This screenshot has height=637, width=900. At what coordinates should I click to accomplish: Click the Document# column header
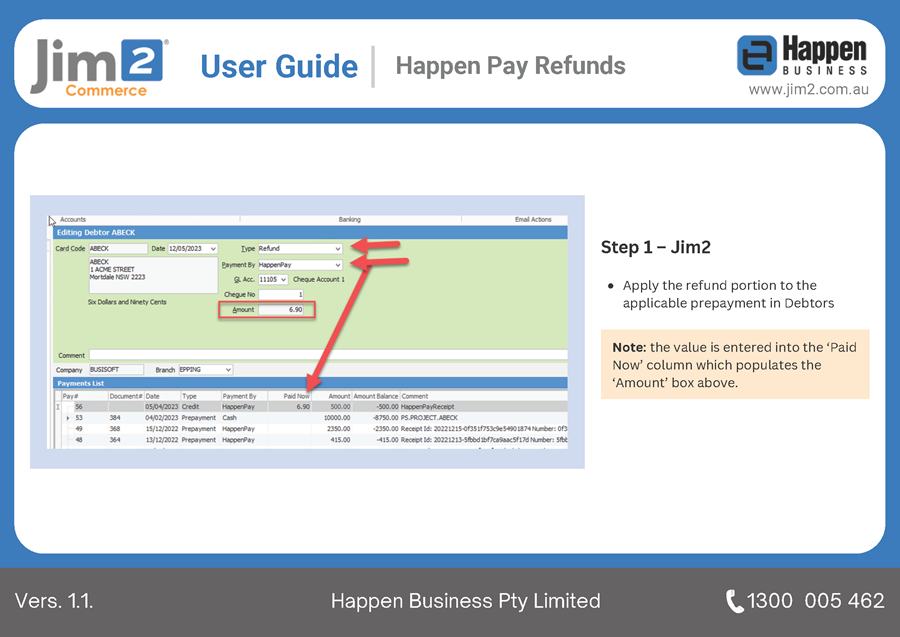click(126, 396)
